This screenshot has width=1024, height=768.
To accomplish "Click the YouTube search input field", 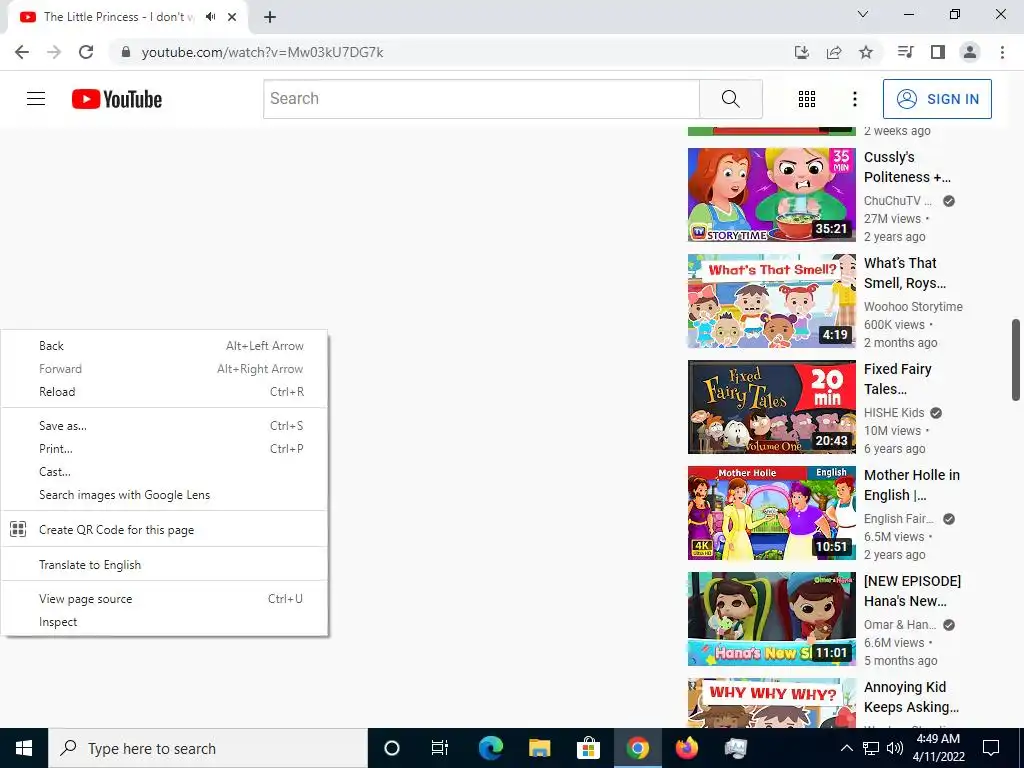I will 481,99.
